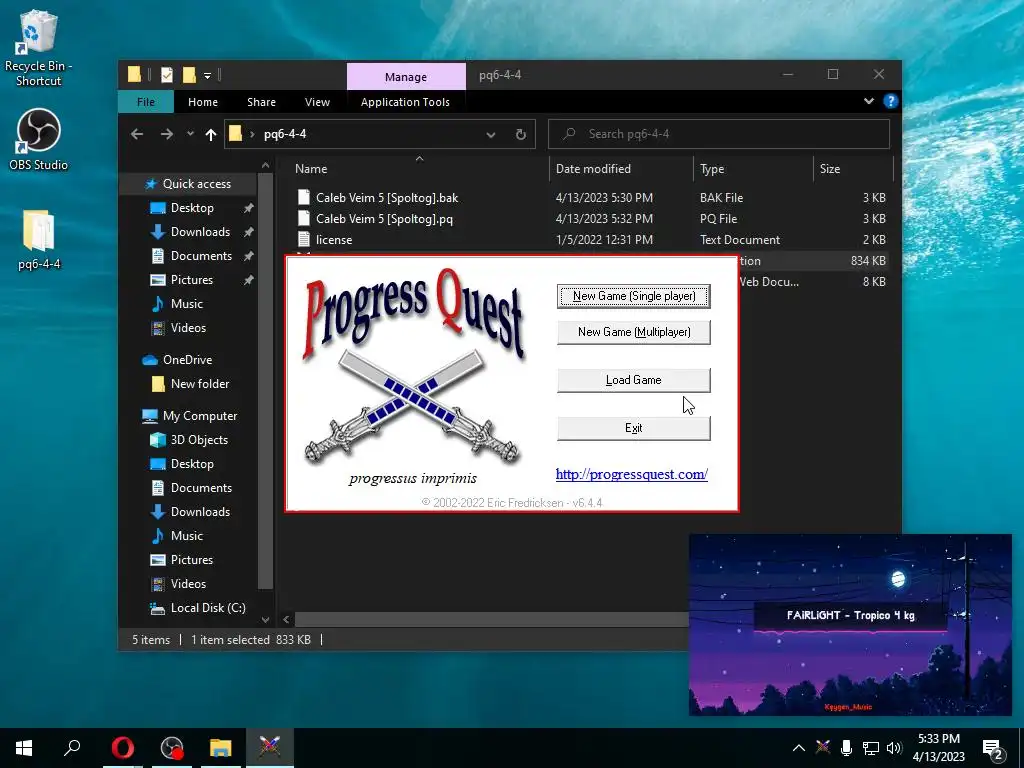The width and height of the screenshot is (1024, 768).
Task: Switch to the View ribbon tab
Action: coord(317,102)
